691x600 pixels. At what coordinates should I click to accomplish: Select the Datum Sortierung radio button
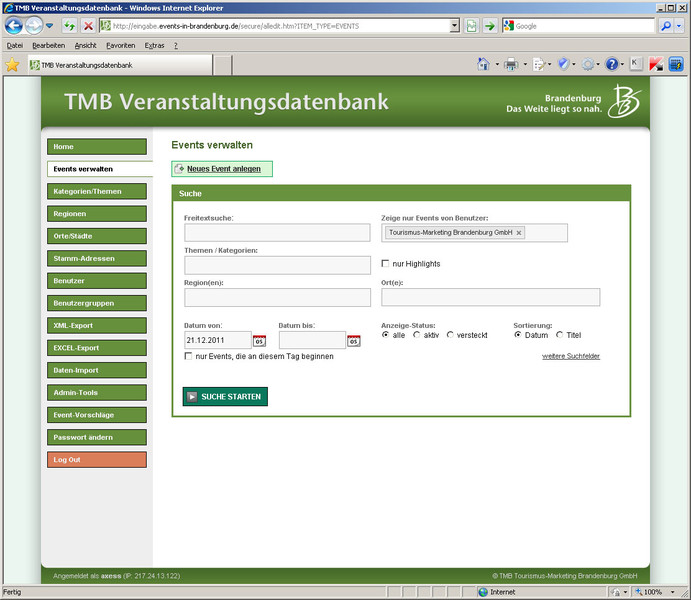point(518,335)
